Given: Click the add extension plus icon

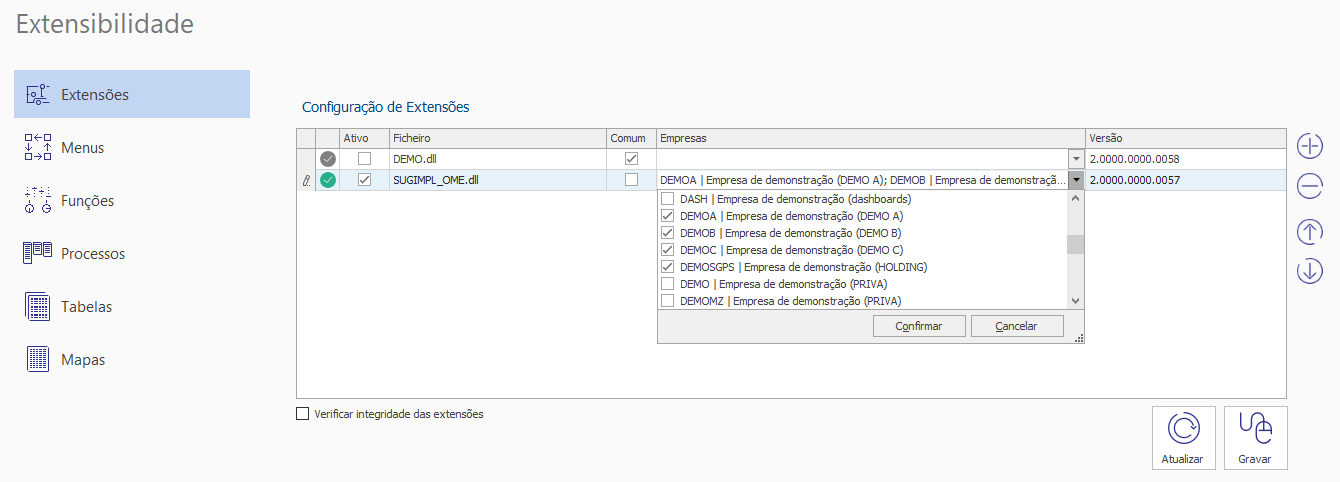Looking at the screenshot, I should 1310,146.
